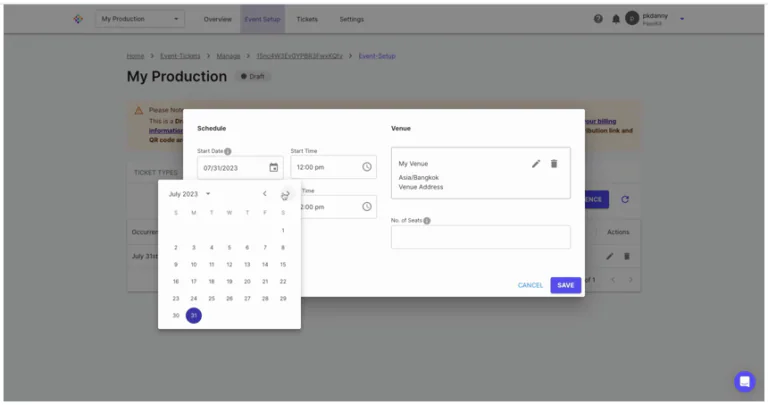Click the No. of Seats input field
This screenshot has width=768, height=405.
click(x=480, y=237)
